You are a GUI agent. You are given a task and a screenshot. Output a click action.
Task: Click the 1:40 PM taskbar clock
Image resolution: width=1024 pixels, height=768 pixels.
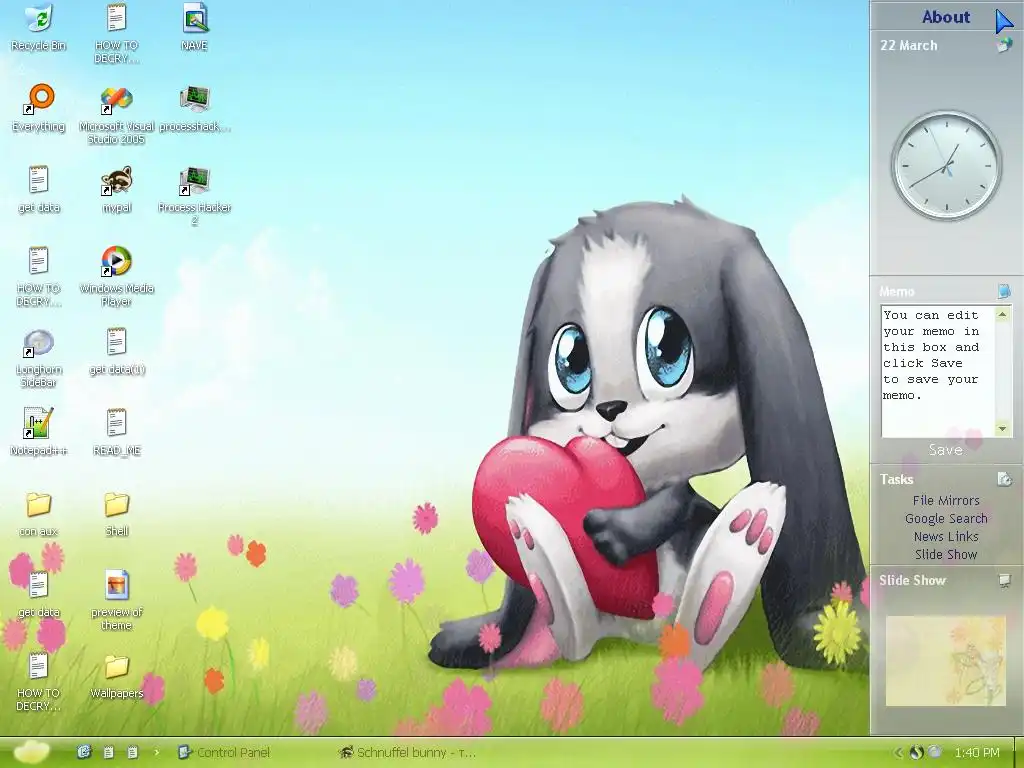[x=977, y=752]
